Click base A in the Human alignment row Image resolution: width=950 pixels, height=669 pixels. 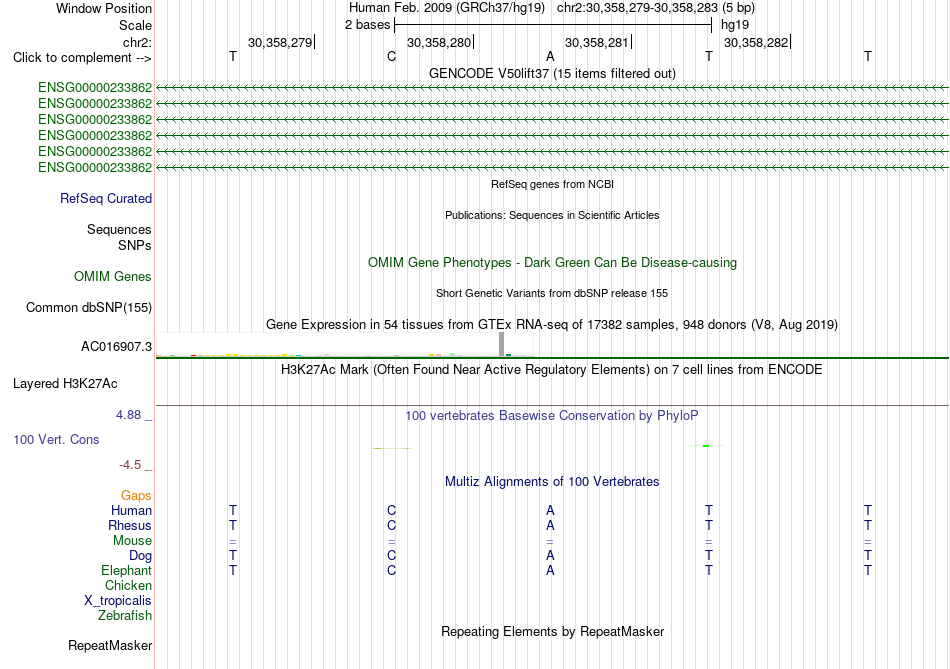pos(550,510)
